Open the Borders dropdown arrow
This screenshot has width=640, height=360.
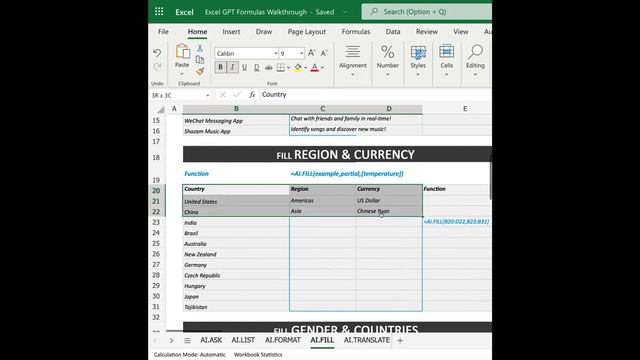click(289, 68)
